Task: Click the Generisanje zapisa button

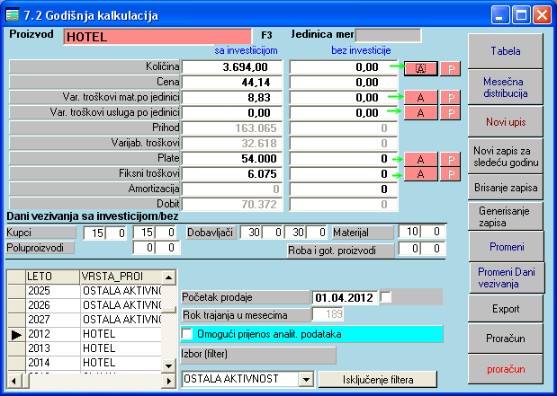Action: [x=505, y=217]
